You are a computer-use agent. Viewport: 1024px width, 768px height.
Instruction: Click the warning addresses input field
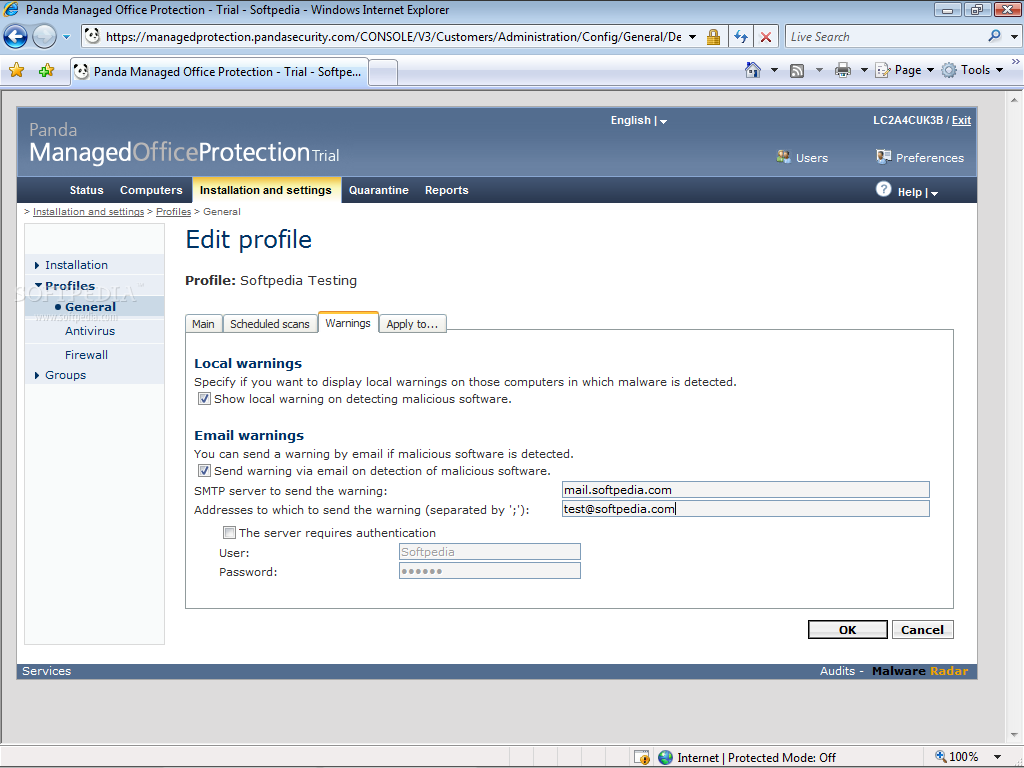coord(745,509)
